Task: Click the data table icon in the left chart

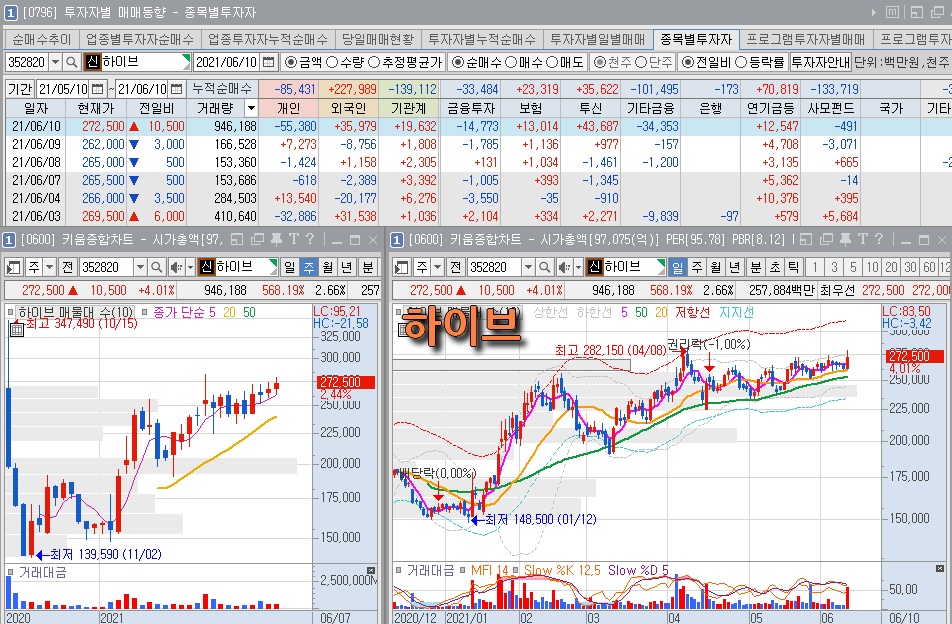Action: 17,330
